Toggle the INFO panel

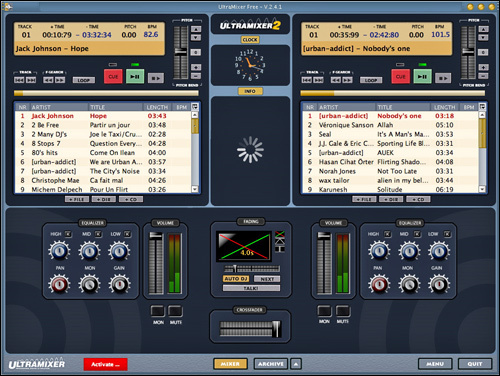(x=250, y=91)
